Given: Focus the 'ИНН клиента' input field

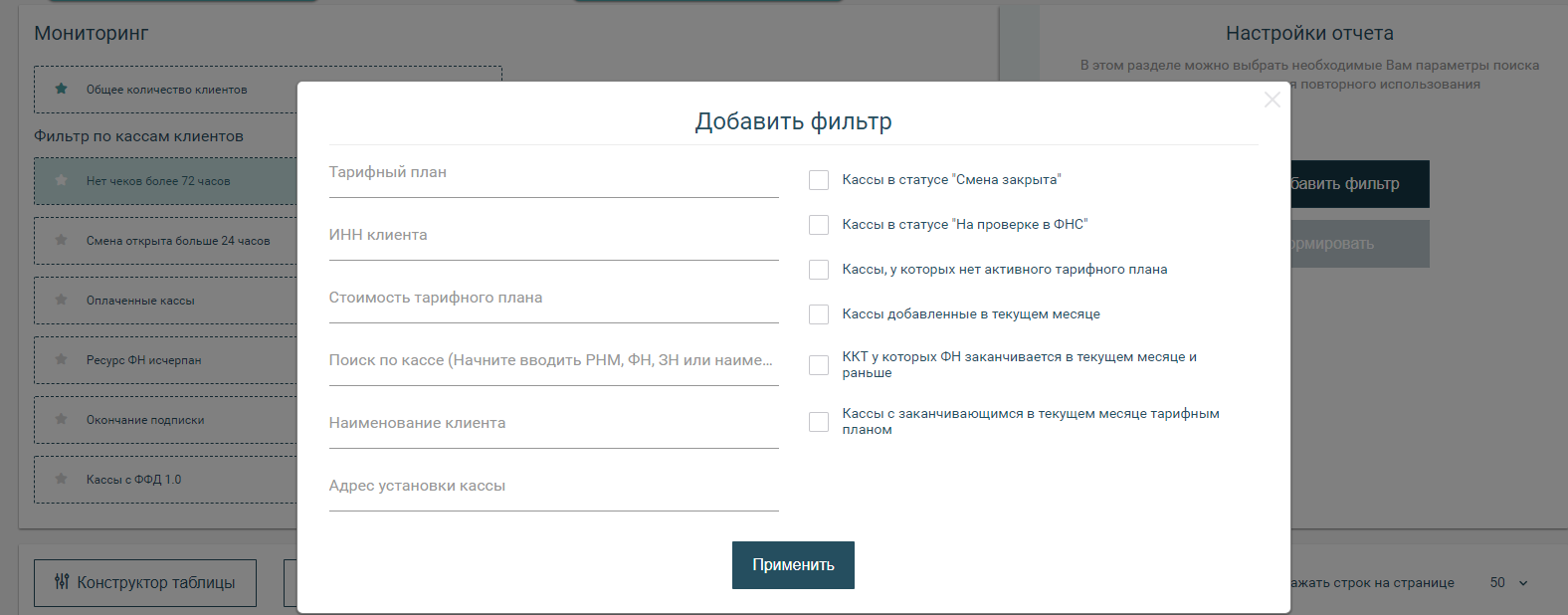Looking at the screenshot, I should pyautogui.click(x=553, y=236).
